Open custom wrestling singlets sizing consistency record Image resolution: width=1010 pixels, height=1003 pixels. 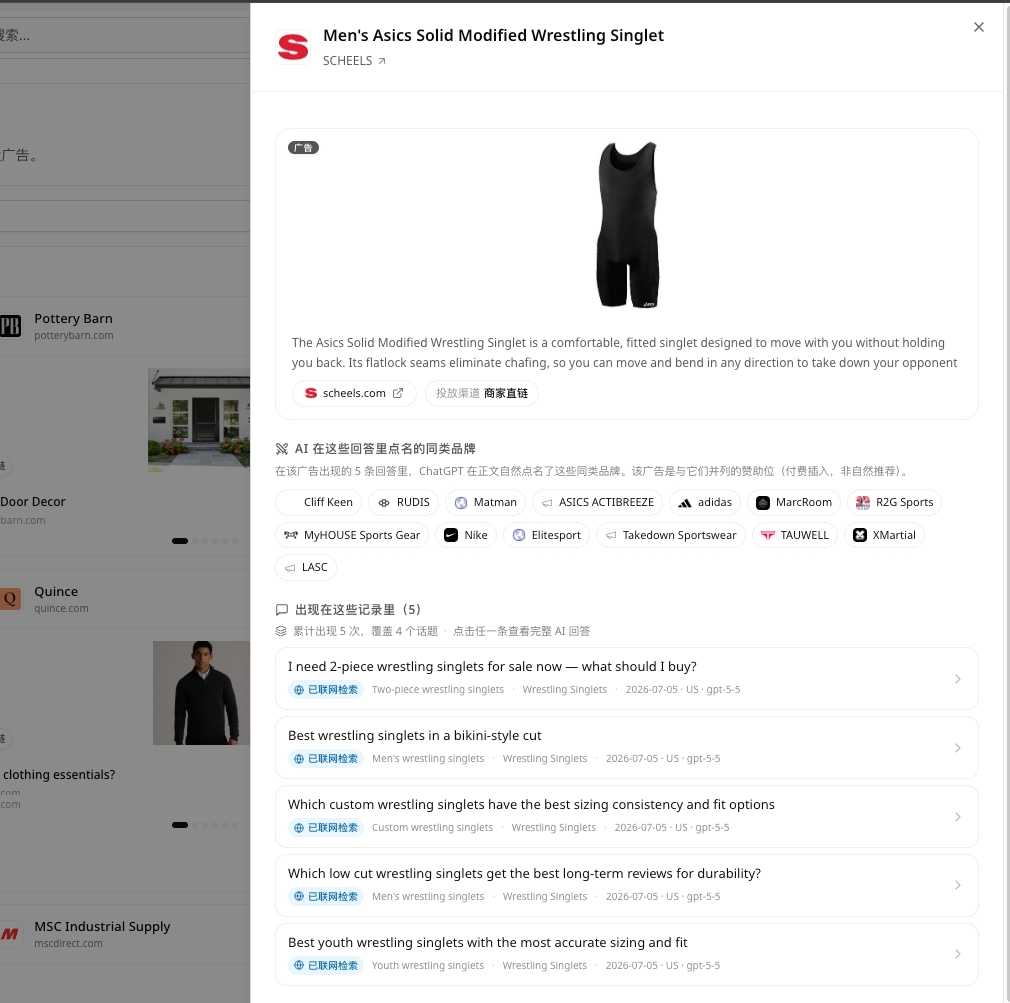click(626, 816)
